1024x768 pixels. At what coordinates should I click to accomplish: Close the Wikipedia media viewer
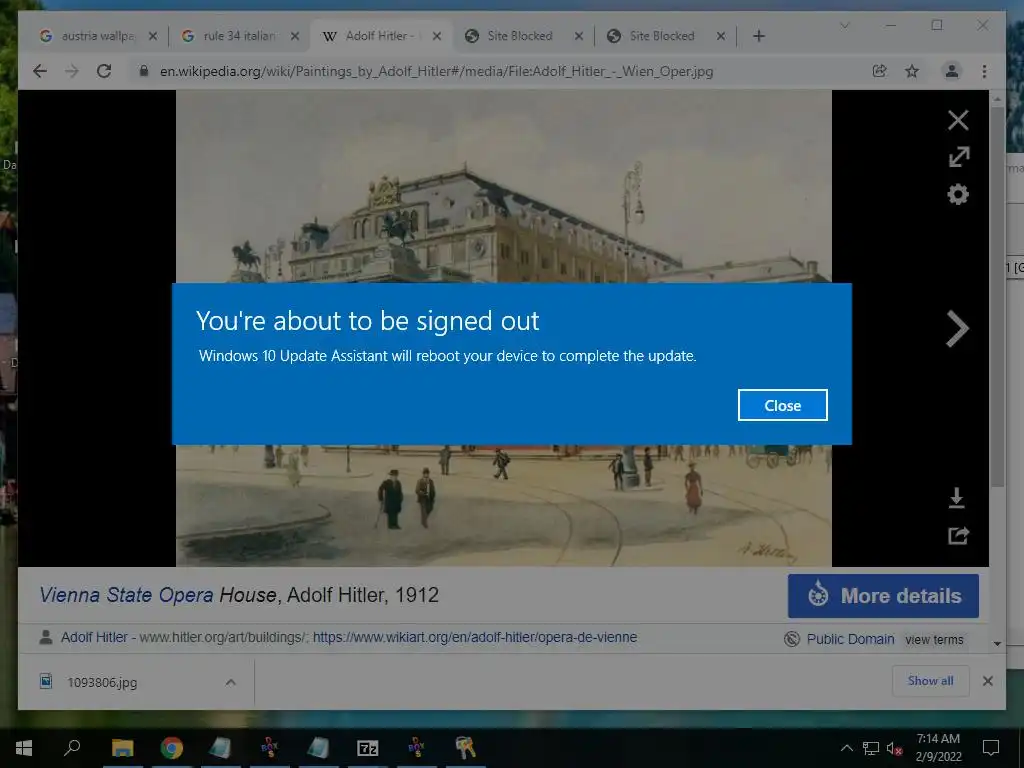click(x=958, y=120)
